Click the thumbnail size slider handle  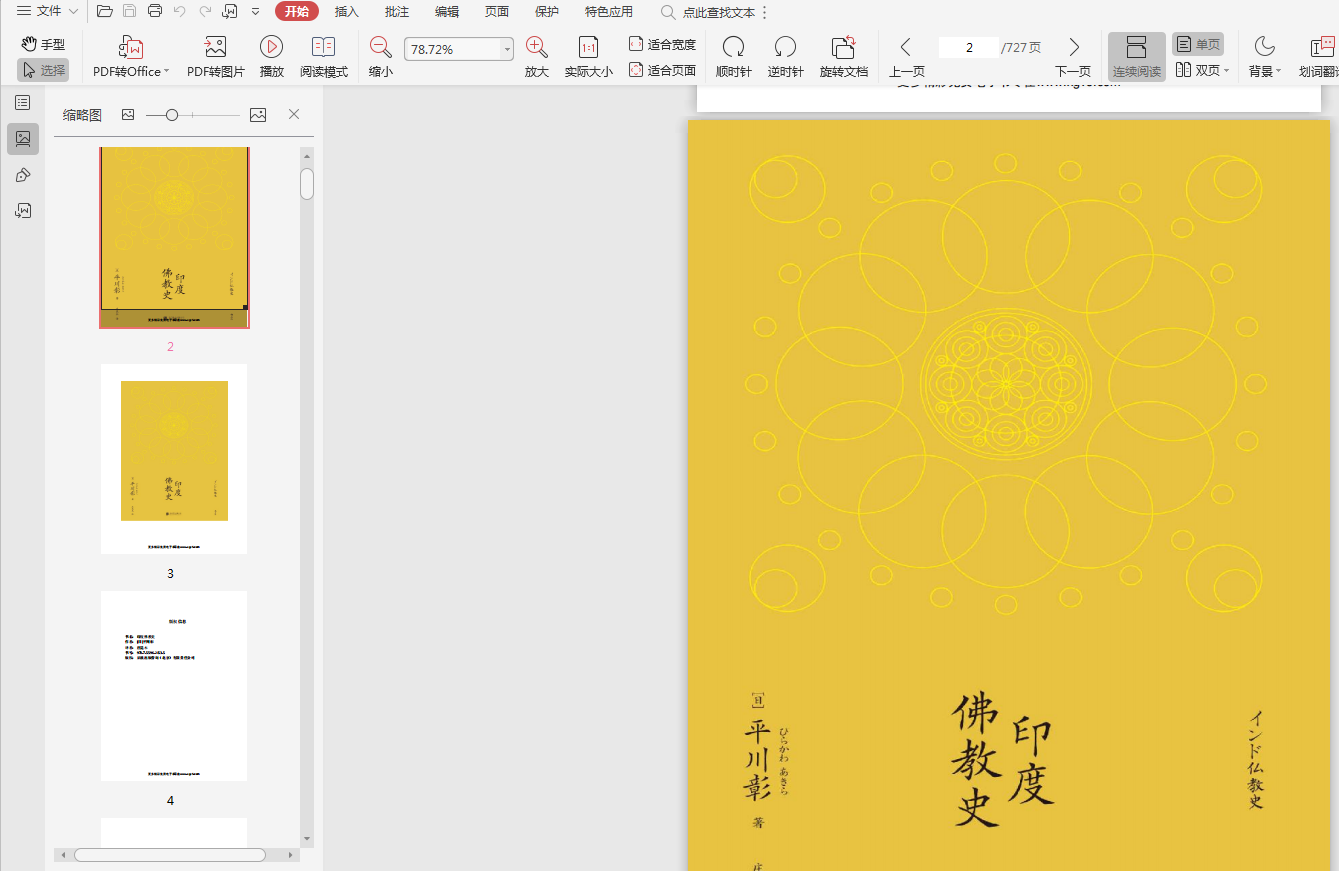[x=172, y=115]
